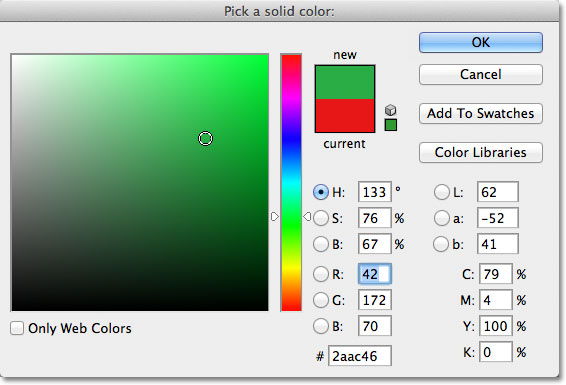Click the S field showing 76
The height and width of the screenshot is (385, 566).
(375, 218)
